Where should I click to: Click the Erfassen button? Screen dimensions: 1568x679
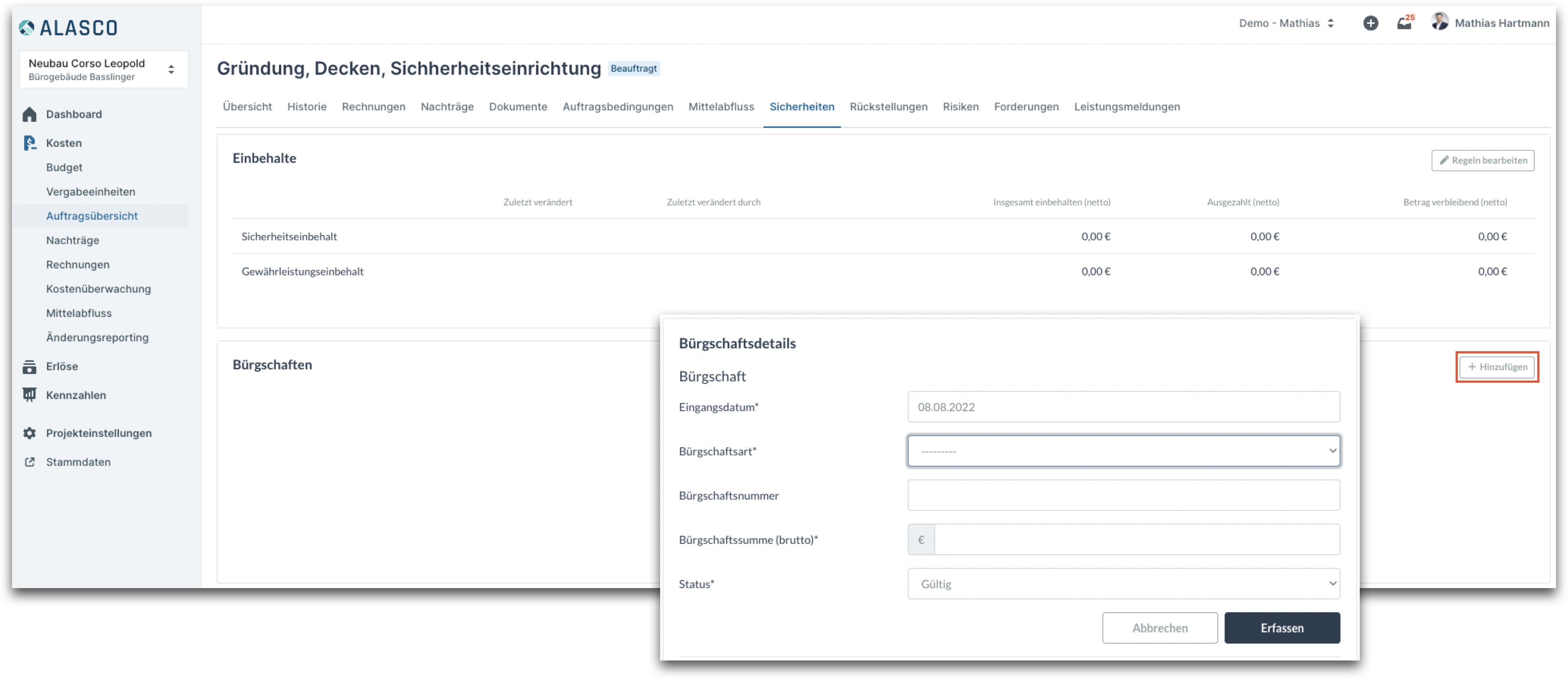pyautogui.click(x=1282, y=627)
